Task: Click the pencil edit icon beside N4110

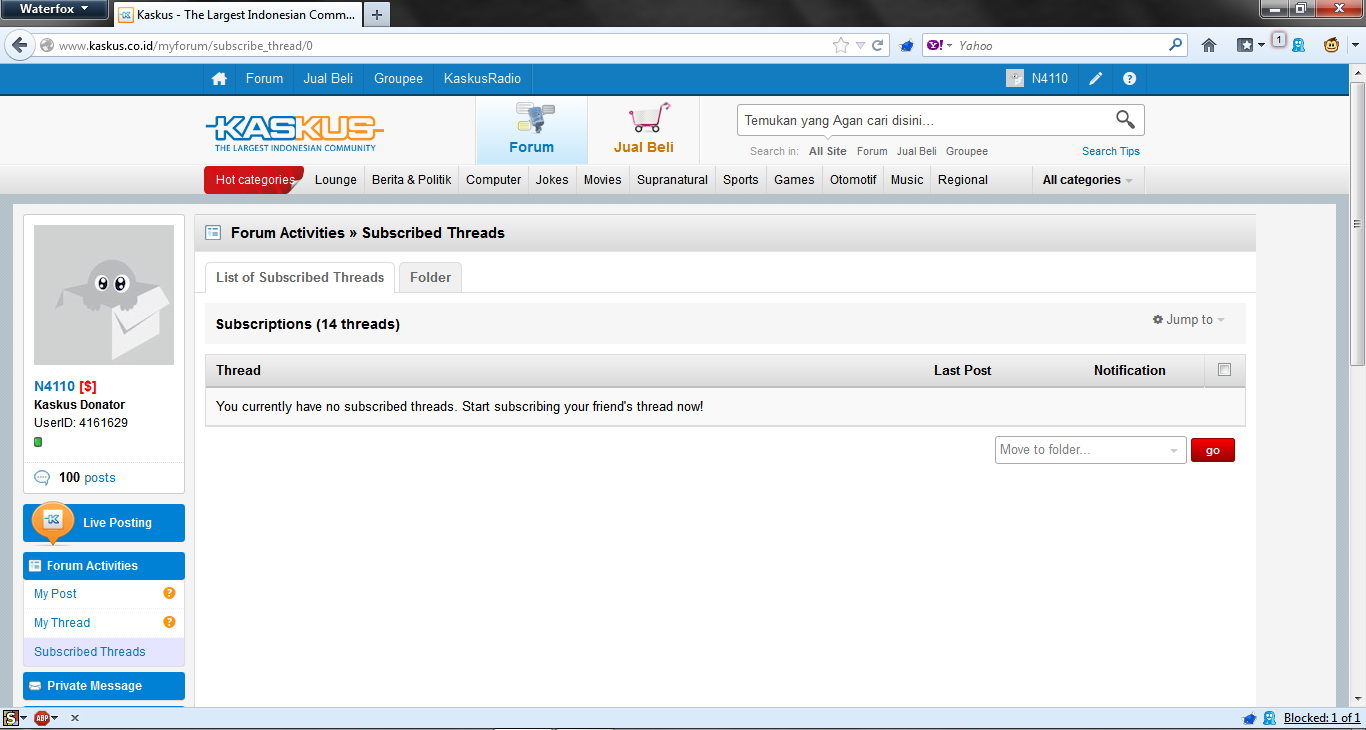Action: [1096, 79]
